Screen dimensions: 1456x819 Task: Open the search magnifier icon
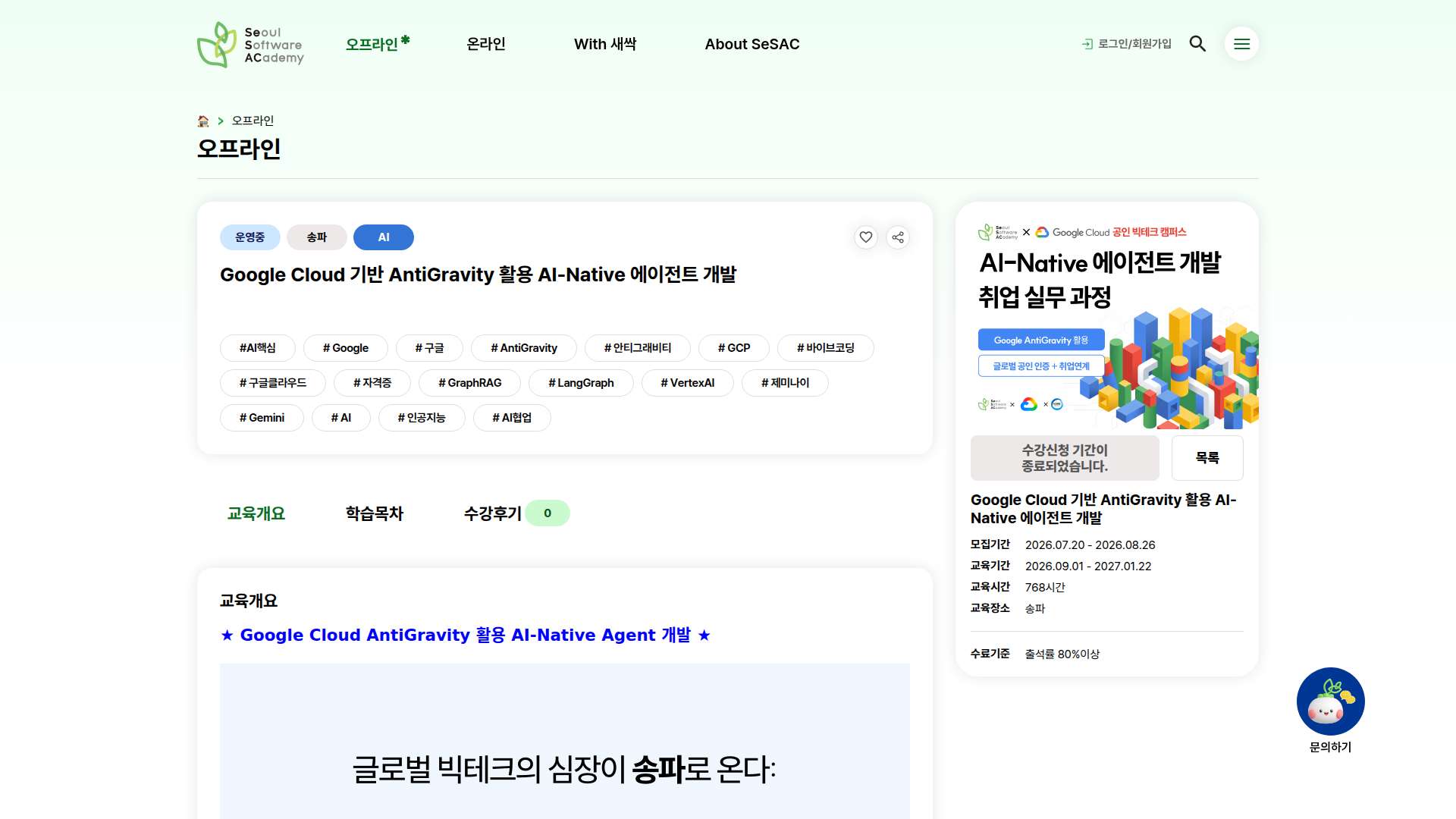tap(1197, 44)
